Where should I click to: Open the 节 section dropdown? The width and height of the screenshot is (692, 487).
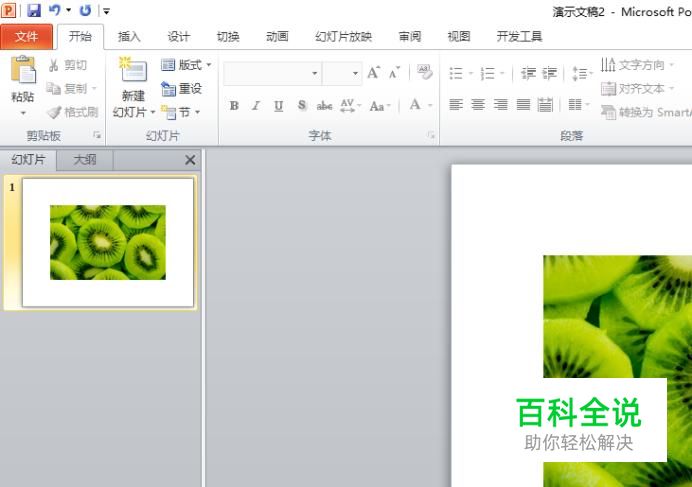[x=181, y=112]
